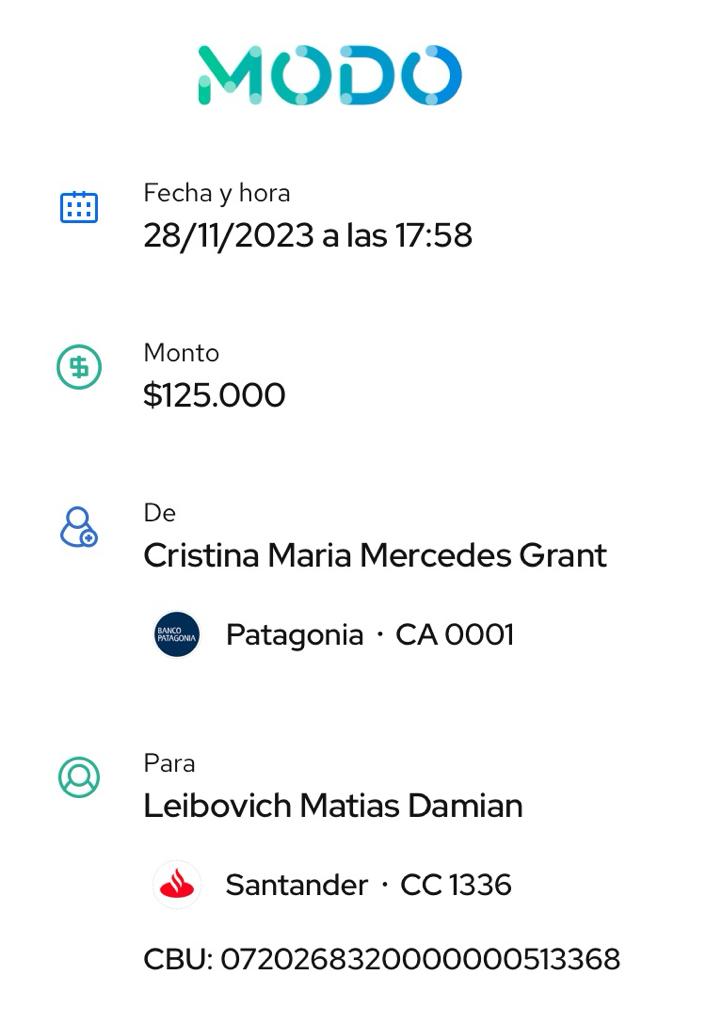Click sender name Cristina Maria Mercedes Grant
The image size is (706, 1024).
pos(375,556)
